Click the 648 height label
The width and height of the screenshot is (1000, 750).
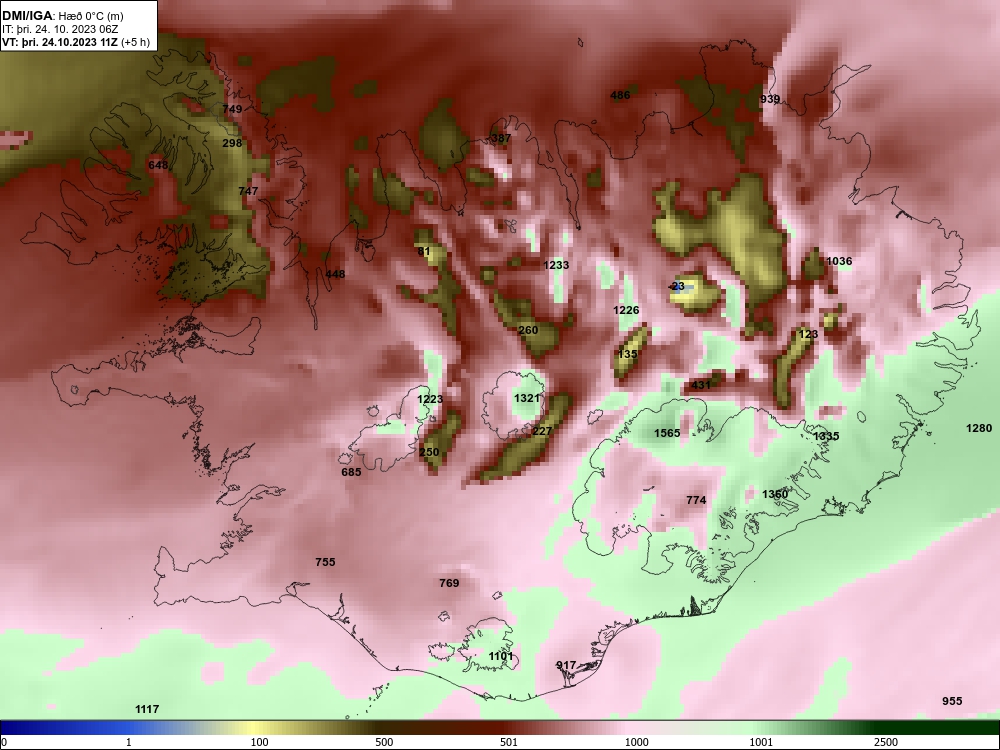158,165
